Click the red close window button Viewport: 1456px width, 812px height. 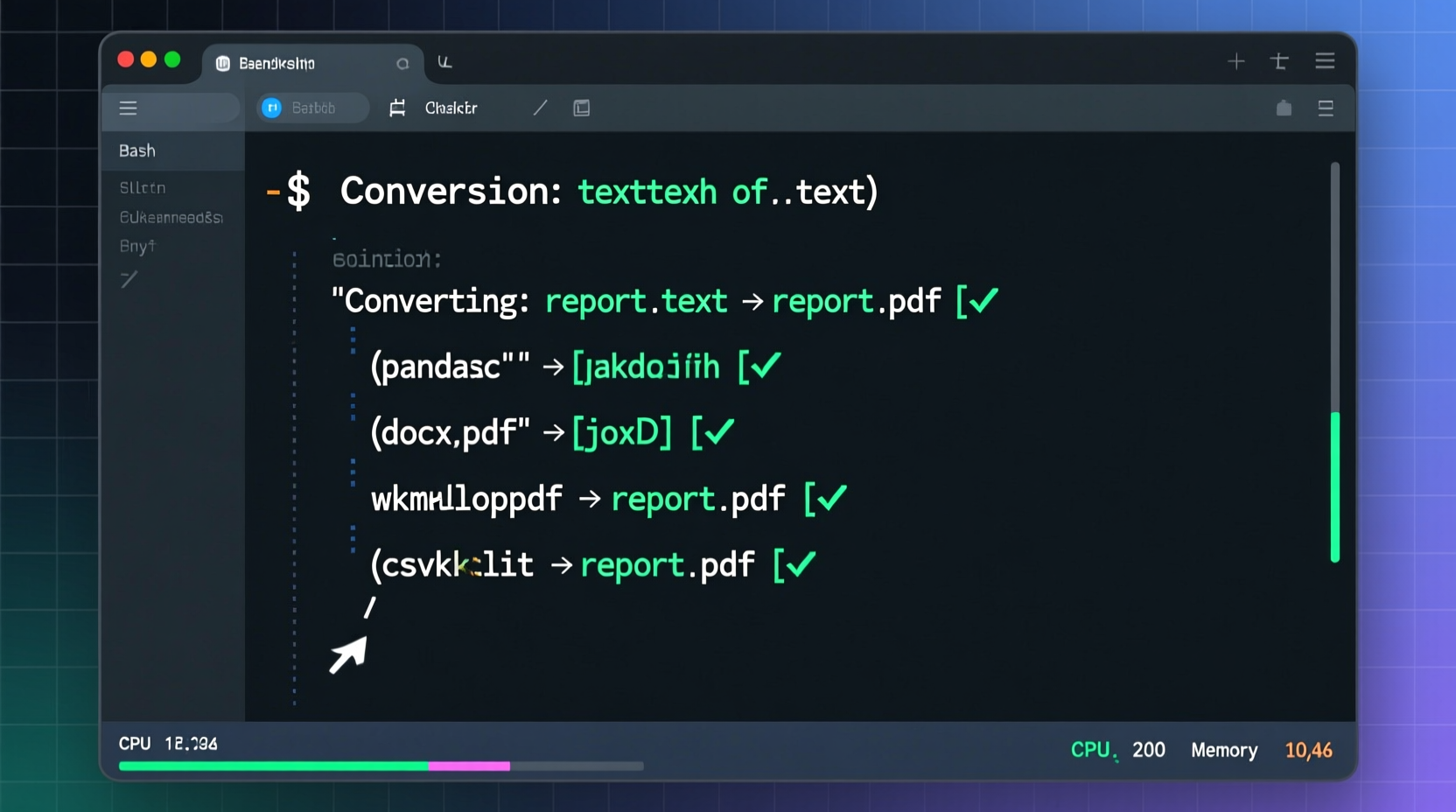[126, 59]
